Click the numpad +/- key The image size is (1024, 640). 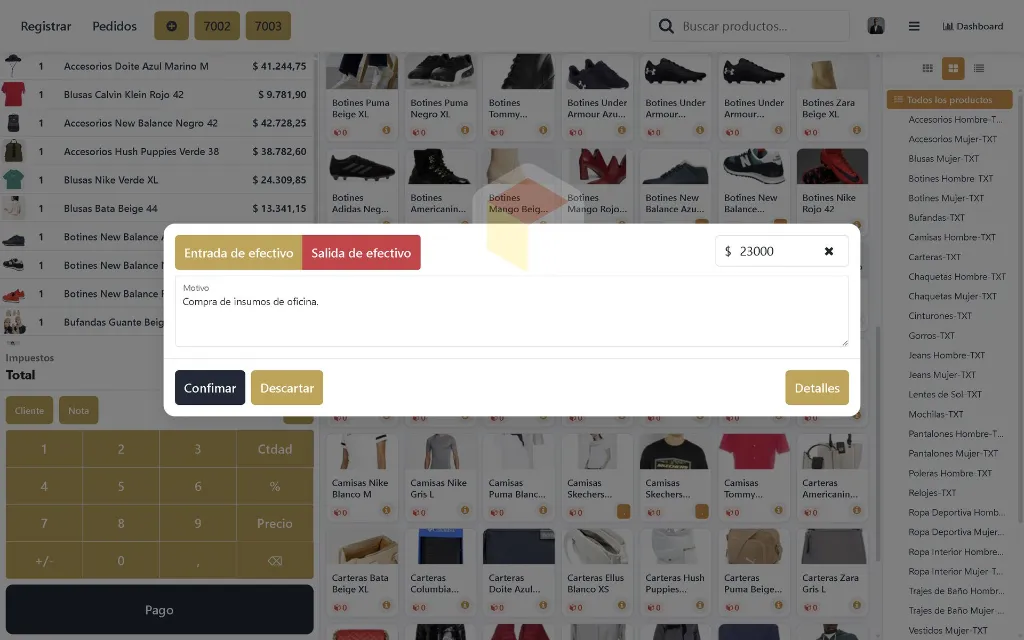tap(44, 560)
